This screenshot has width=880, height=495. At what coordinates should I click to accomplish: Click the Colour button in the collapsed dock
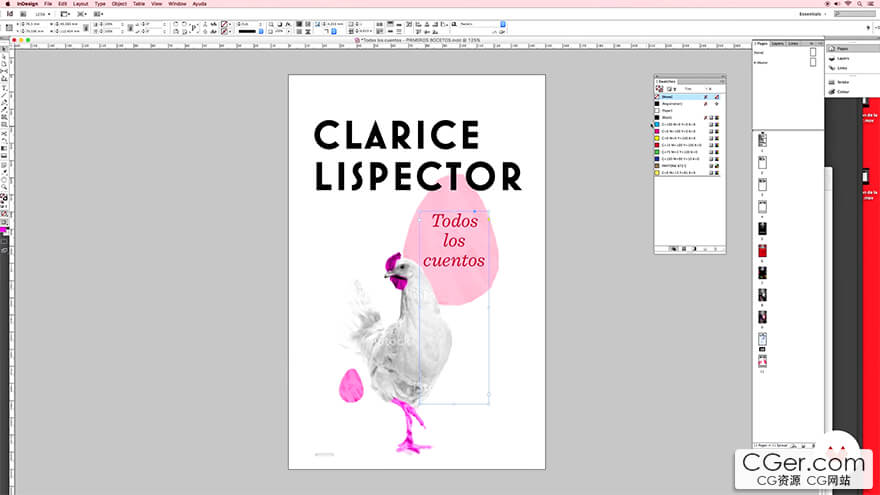tap(840, 91)
